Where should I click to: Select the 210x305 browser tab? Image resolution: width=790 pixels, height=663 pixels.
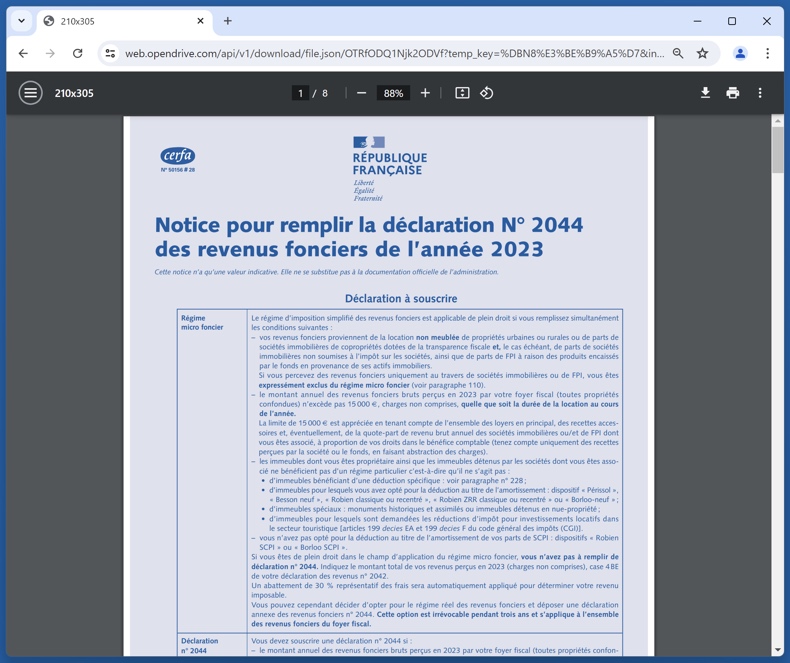(x=124, y=21)
